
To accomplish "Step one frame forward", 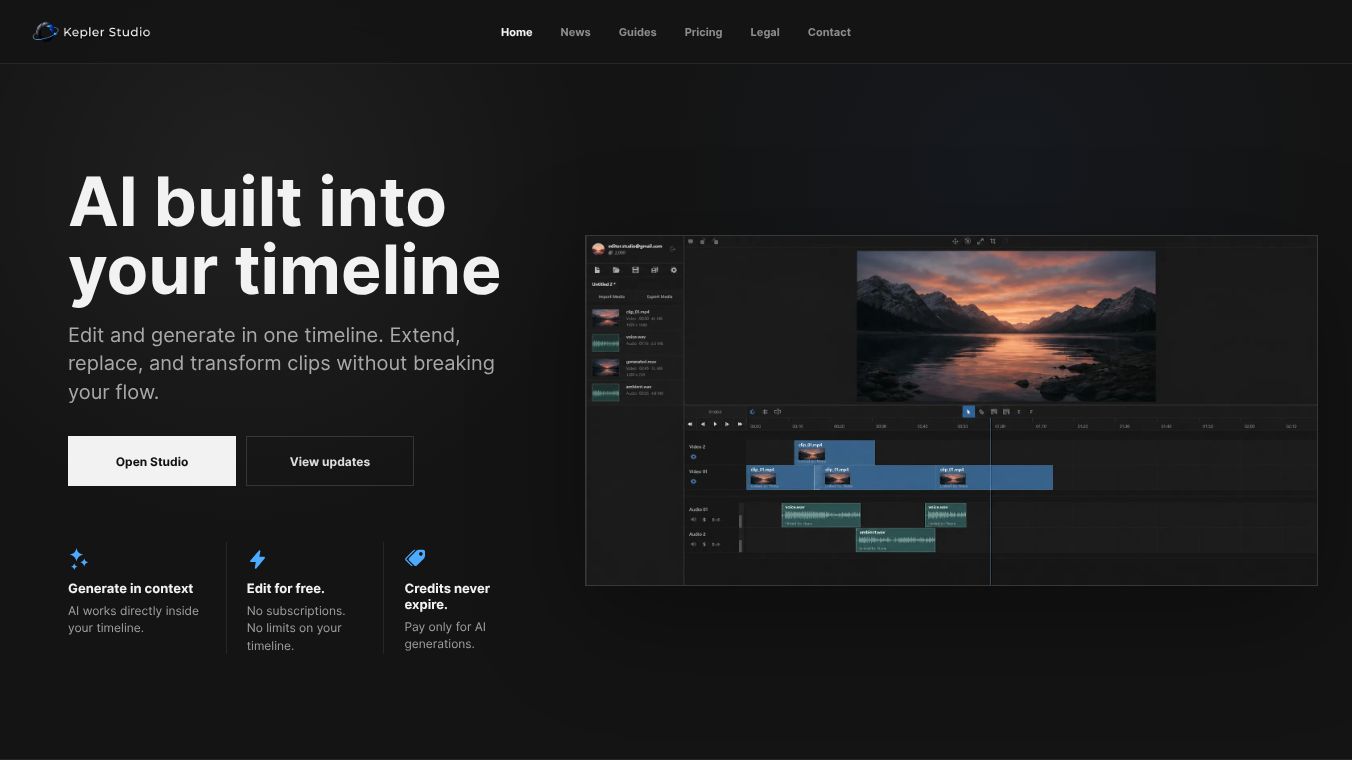I will [727, 424].
